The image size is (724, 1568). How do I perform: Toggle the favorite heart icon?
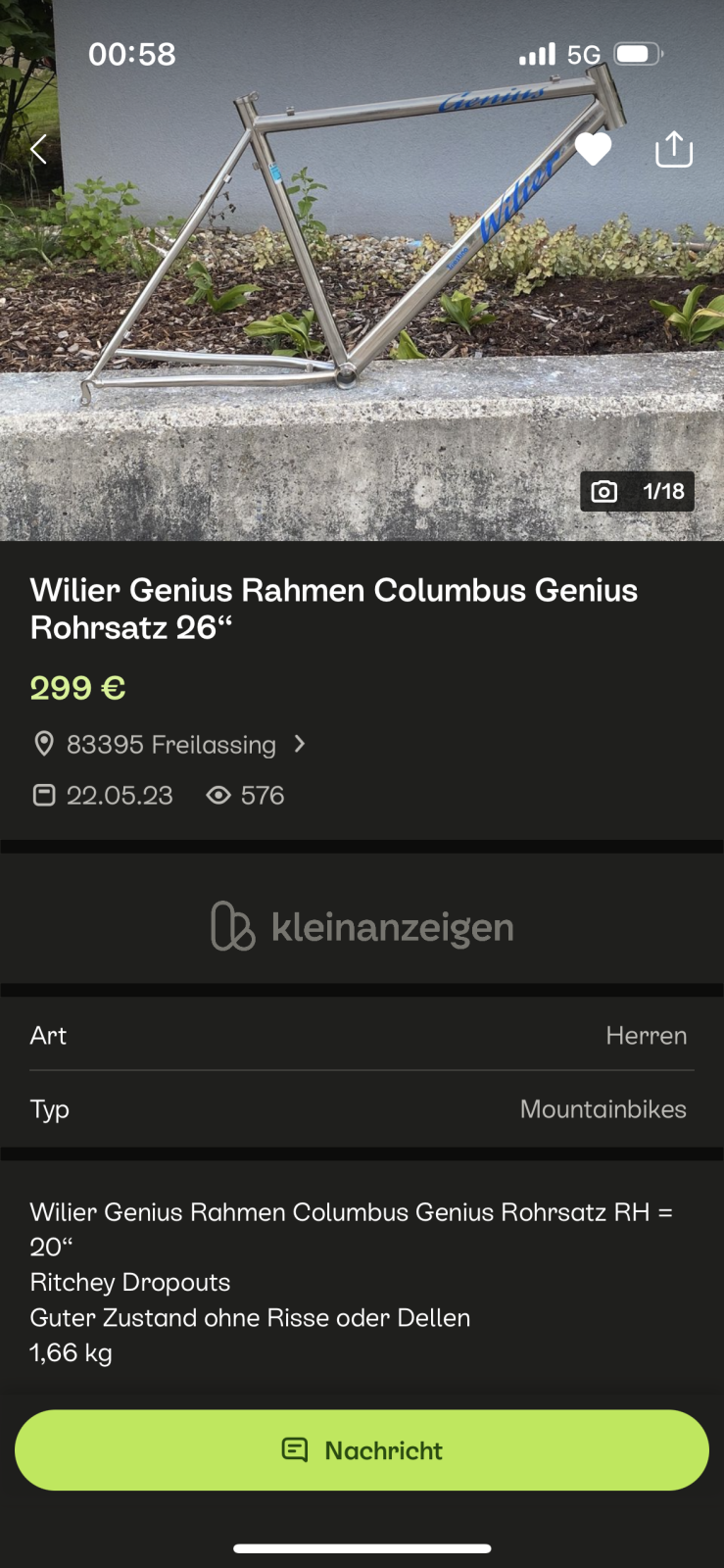click(x=593, y=149)
